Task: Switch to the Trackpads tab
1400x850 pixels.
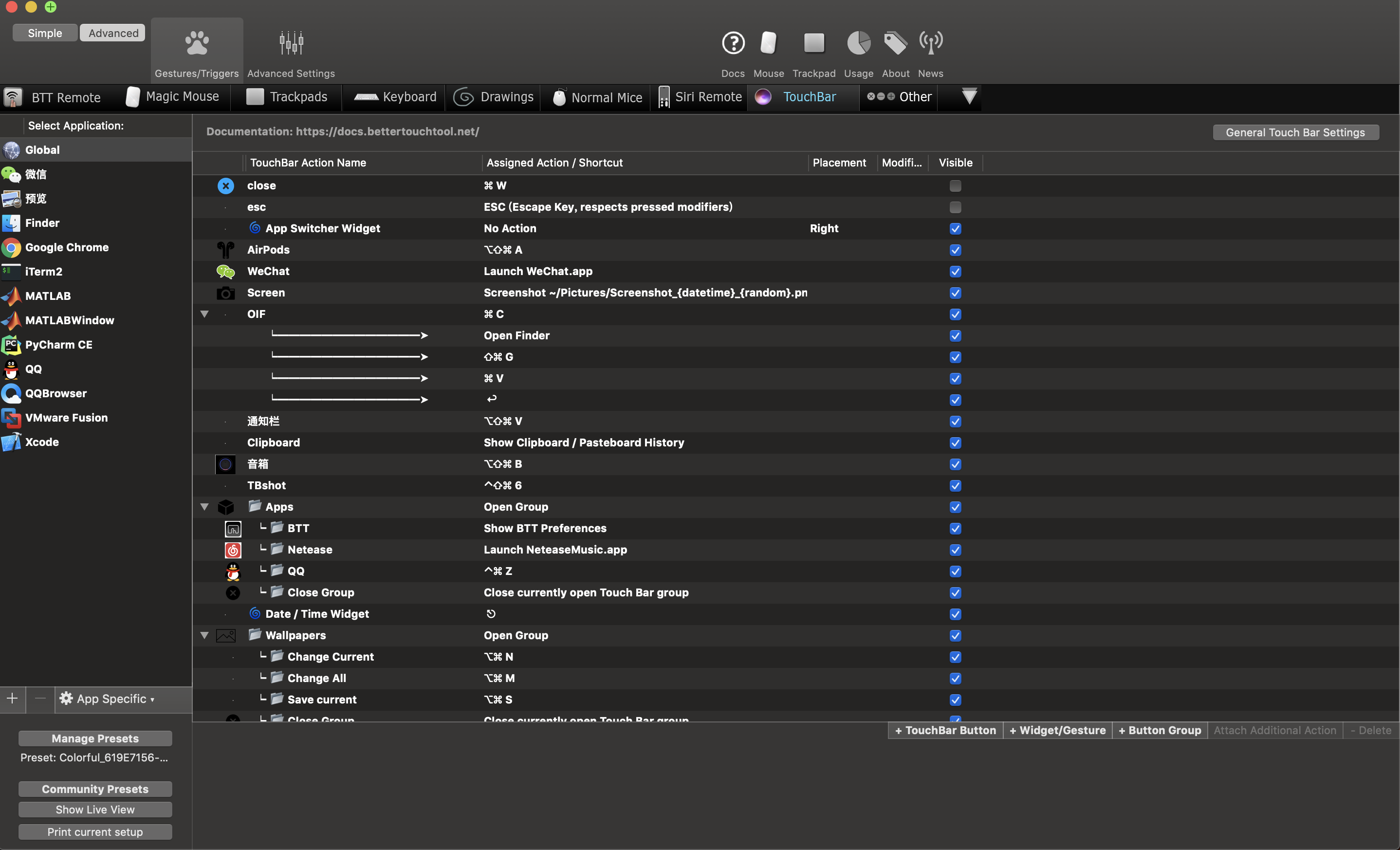Action: pos(286,96)
